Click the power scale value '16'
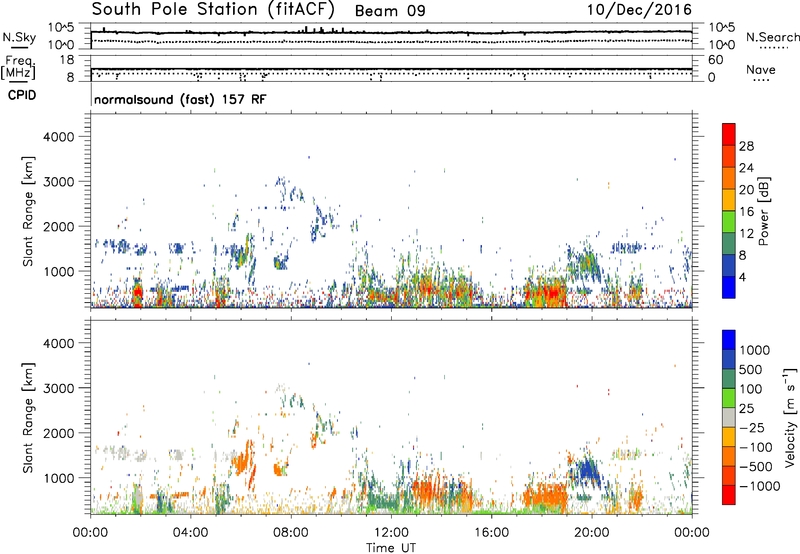Screen dimensions: 800x554 point(746,212)
